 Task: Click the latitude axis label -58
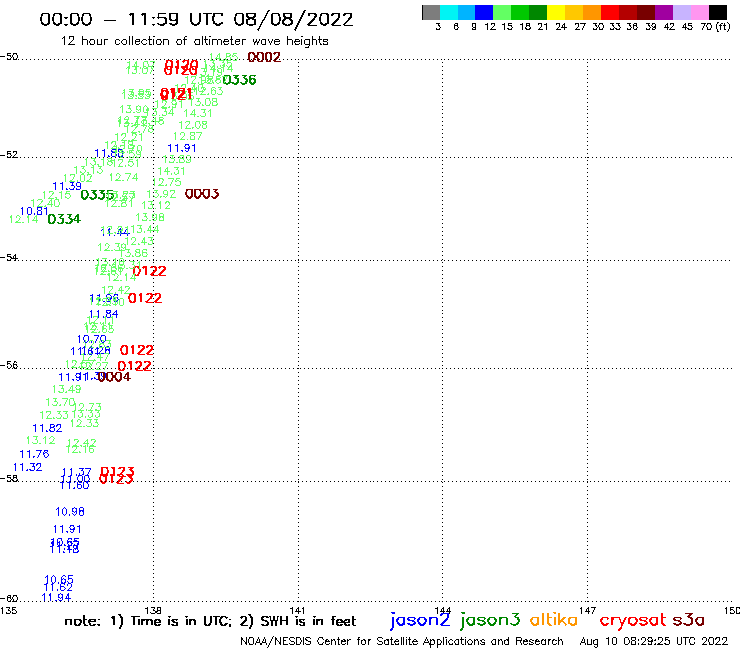(x=9, y=478)
